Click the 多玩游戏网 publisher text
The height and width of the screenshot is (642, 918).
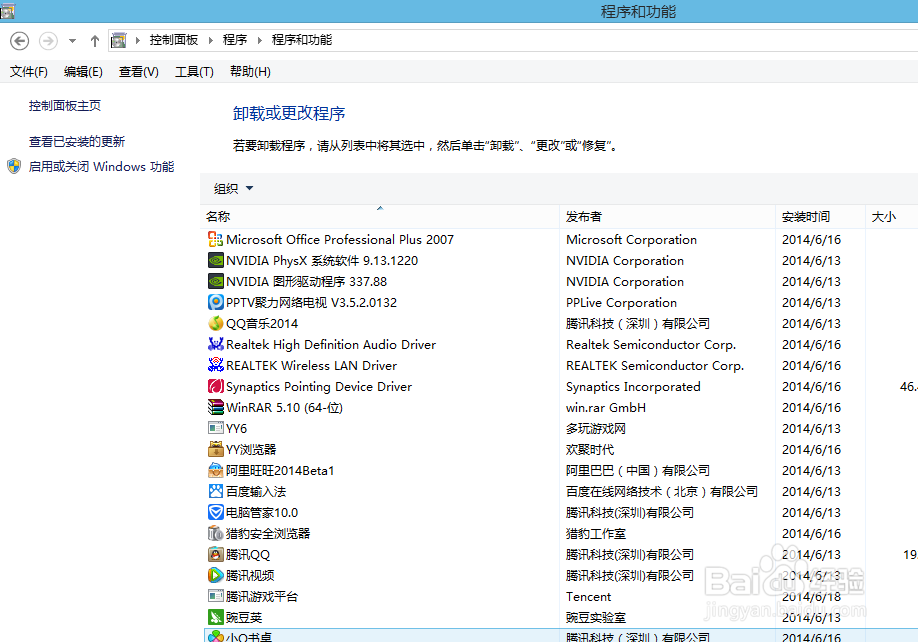click(595, 428)
